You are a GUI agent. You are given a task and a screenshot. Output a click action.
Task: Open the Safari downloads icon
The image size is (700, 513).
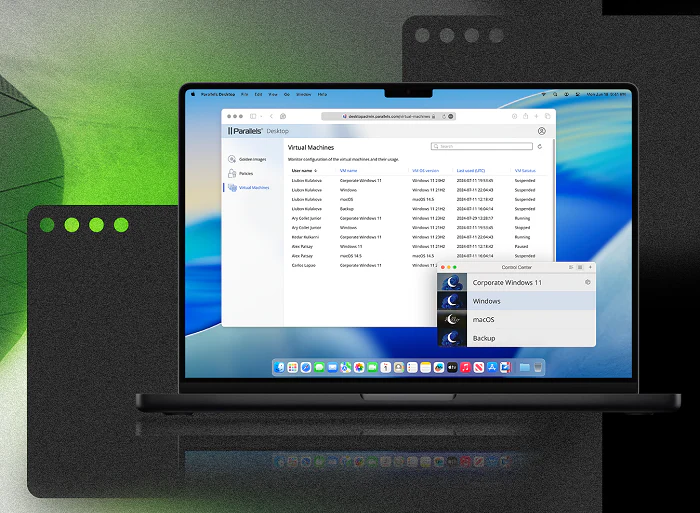[x=514, y=116]
